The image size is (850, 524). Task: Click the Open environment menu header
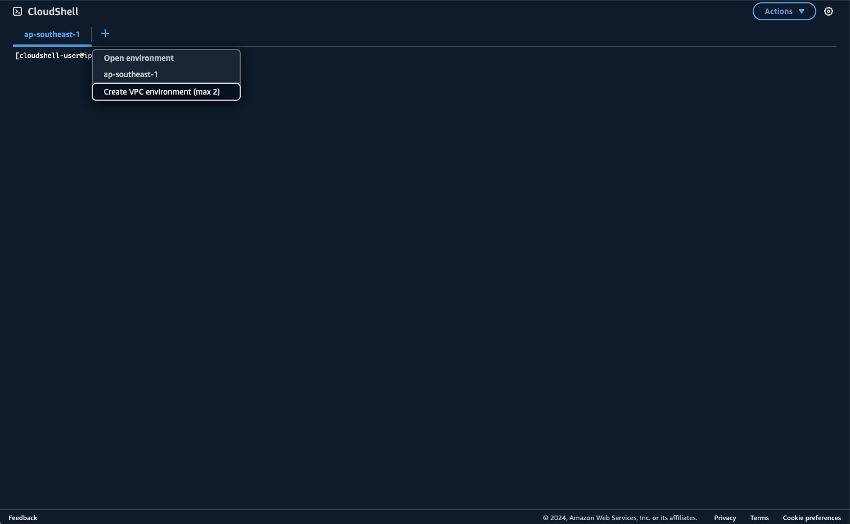(x=139, y=58)
